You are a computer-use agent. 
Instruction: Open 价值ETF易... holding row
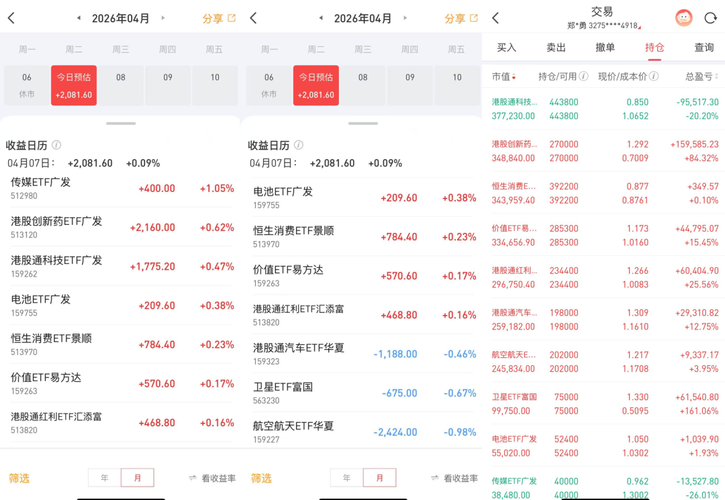click(604, 235)
